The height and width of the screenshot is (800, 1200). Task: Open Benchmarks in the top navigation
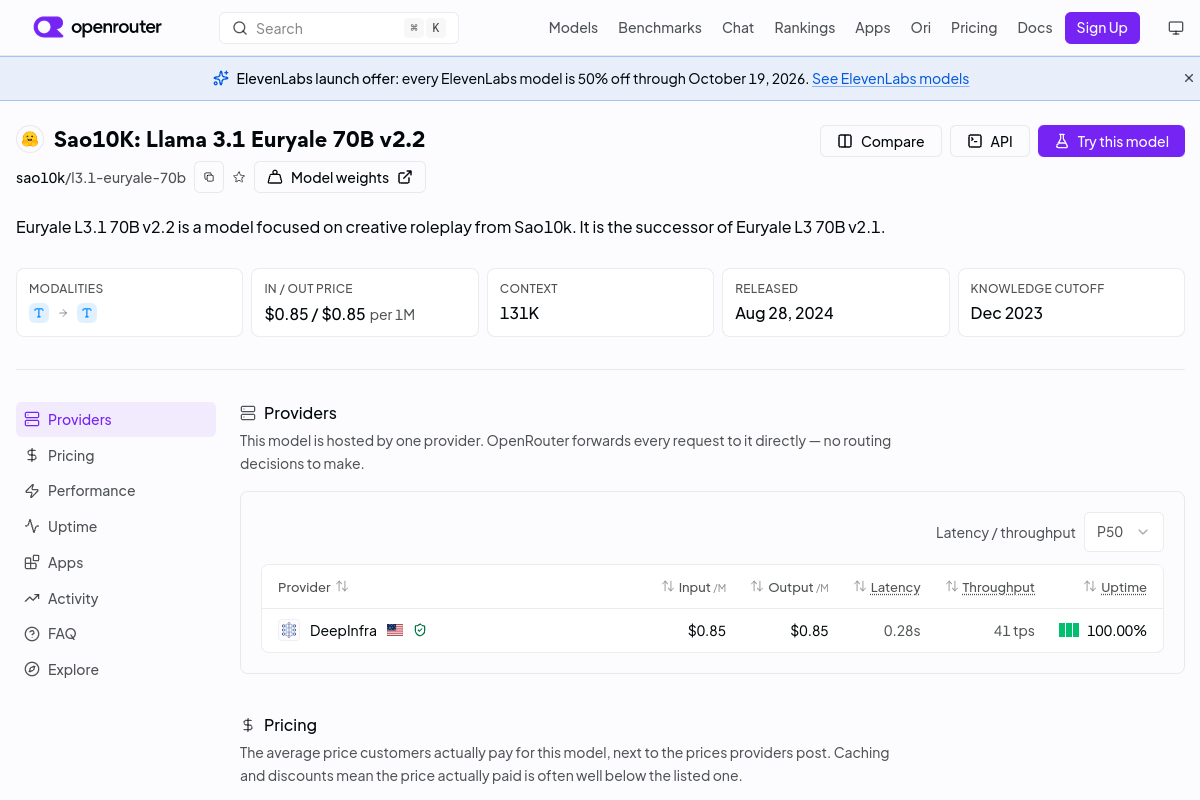tap(660, 28)
